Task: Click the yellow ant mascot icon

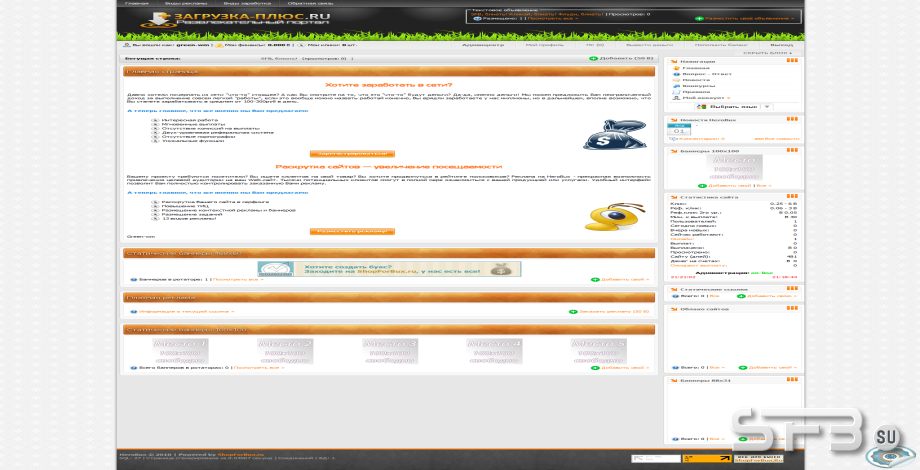Action: point(614,217)
